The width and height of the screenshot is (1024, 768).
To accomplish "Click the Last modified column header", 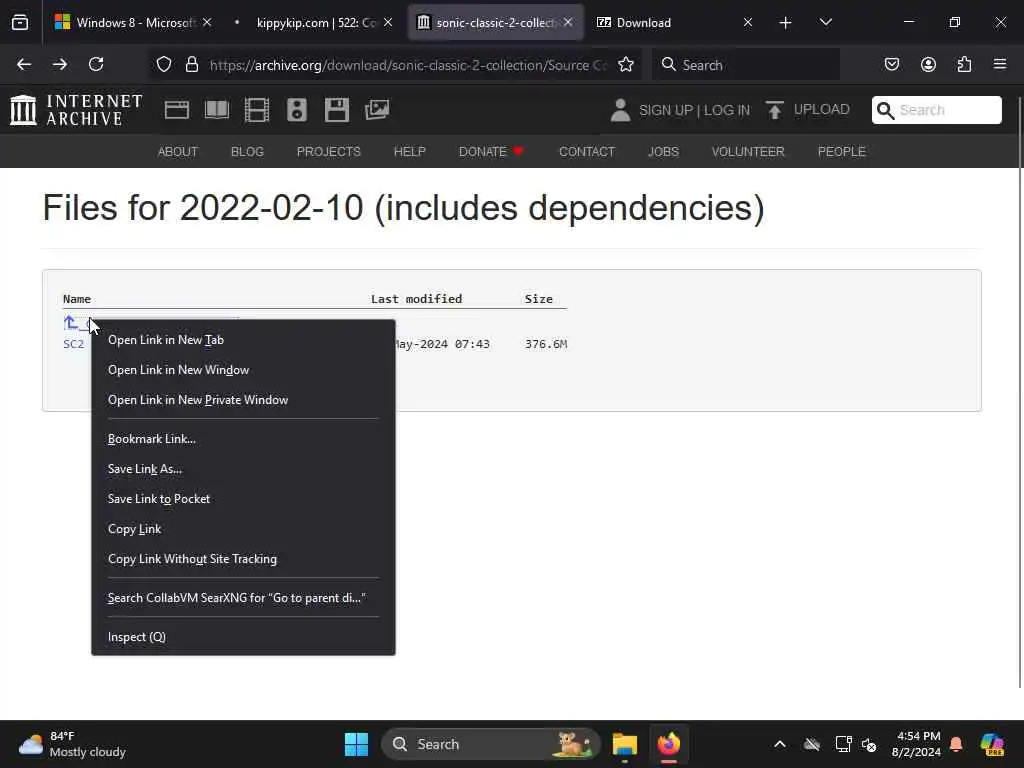I will [x=417, y=298].
